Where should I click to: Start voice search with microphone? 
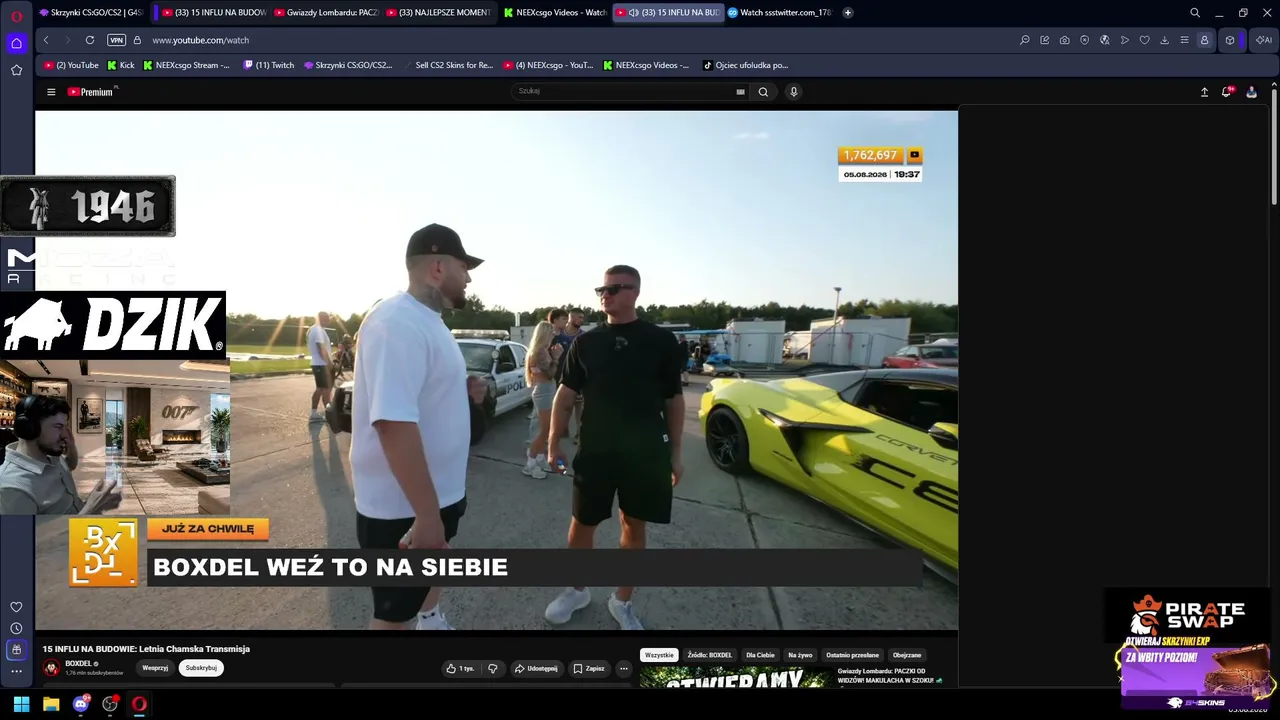pyautogui.click(x=794, y=92)
